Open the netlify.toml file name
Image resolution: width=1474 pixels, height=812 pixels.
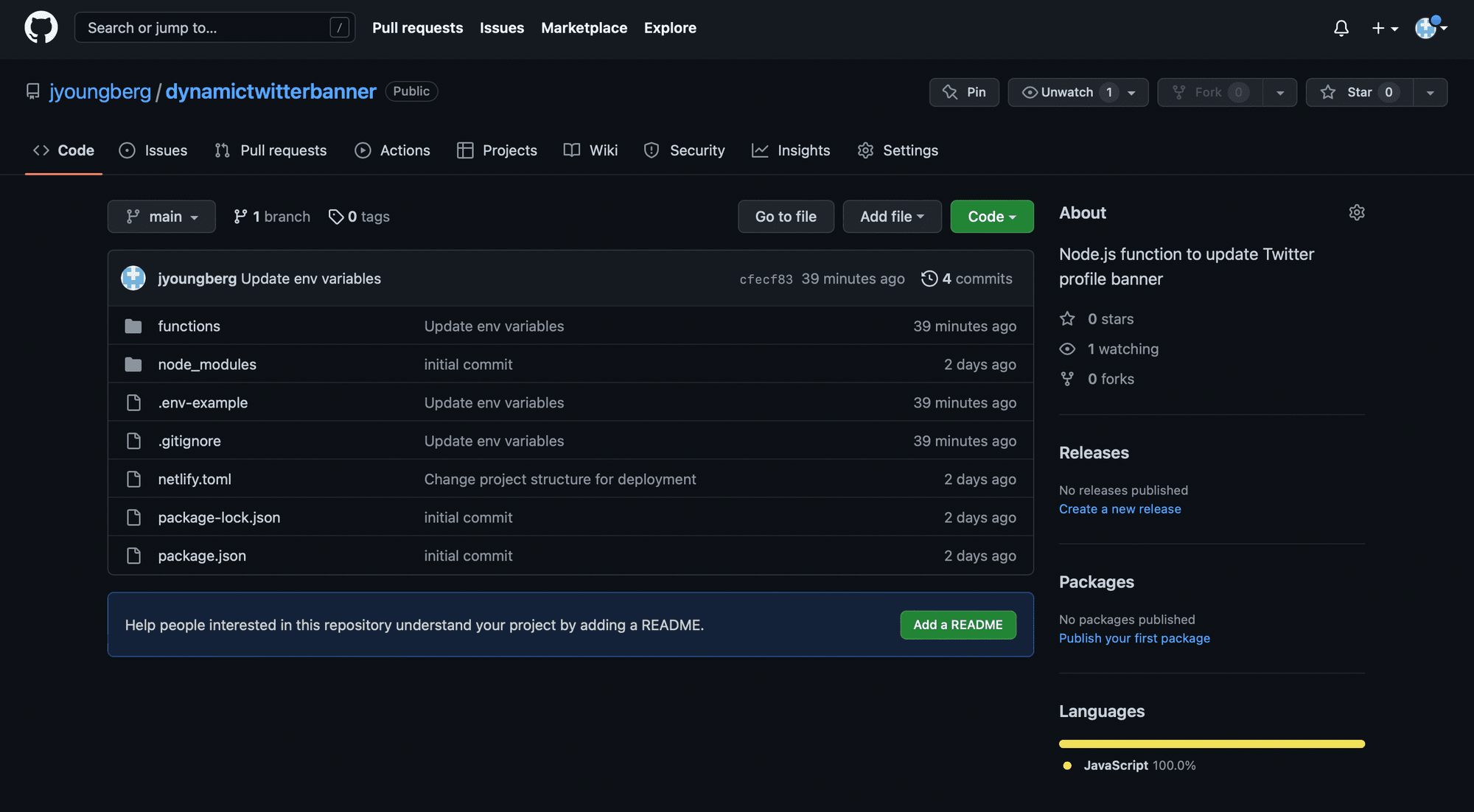tap(195, 479)
